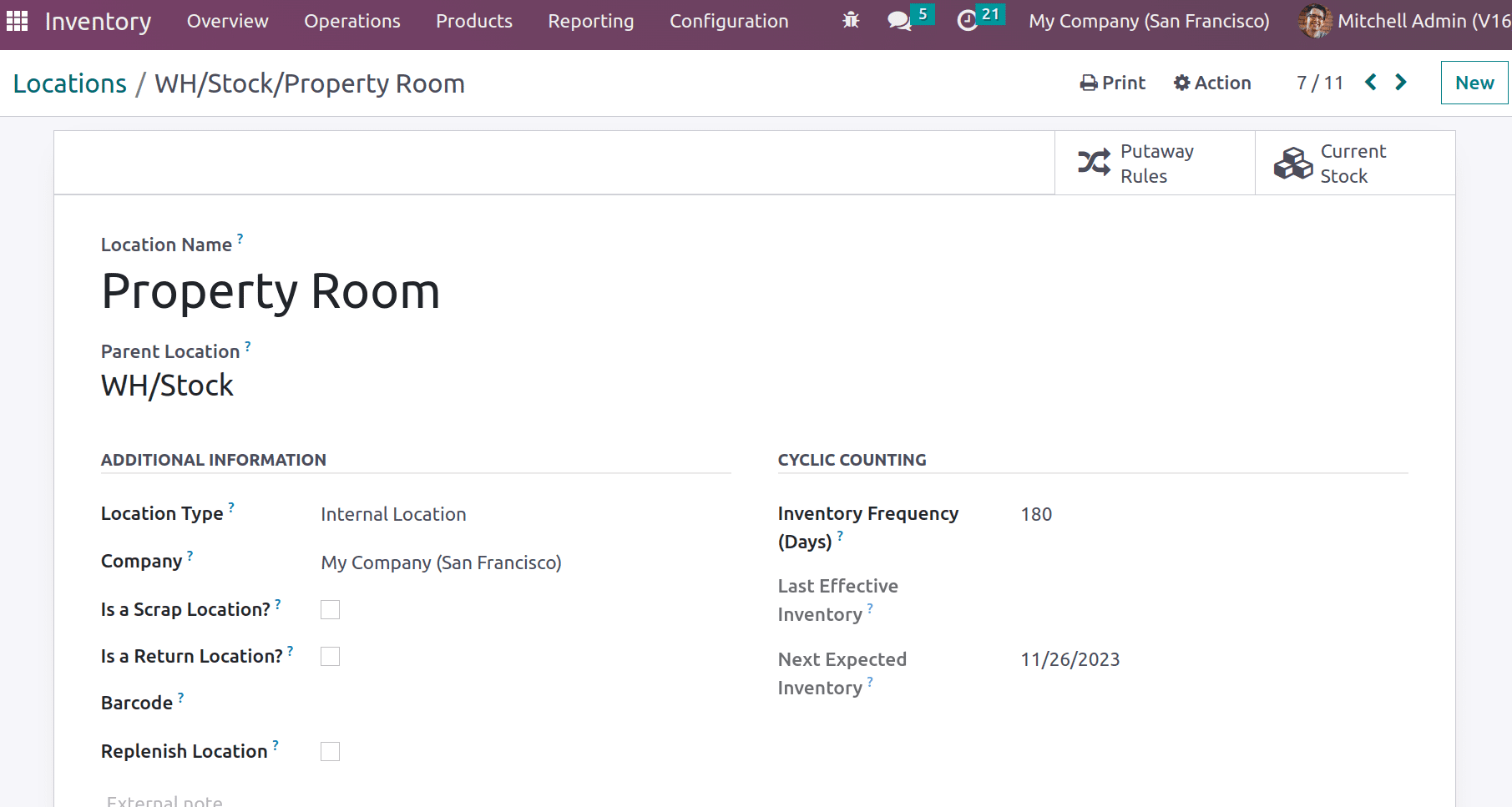Check the Replenish Location checkbox
This screenshot has height=807, width=1512.
[x=331, y=752]
